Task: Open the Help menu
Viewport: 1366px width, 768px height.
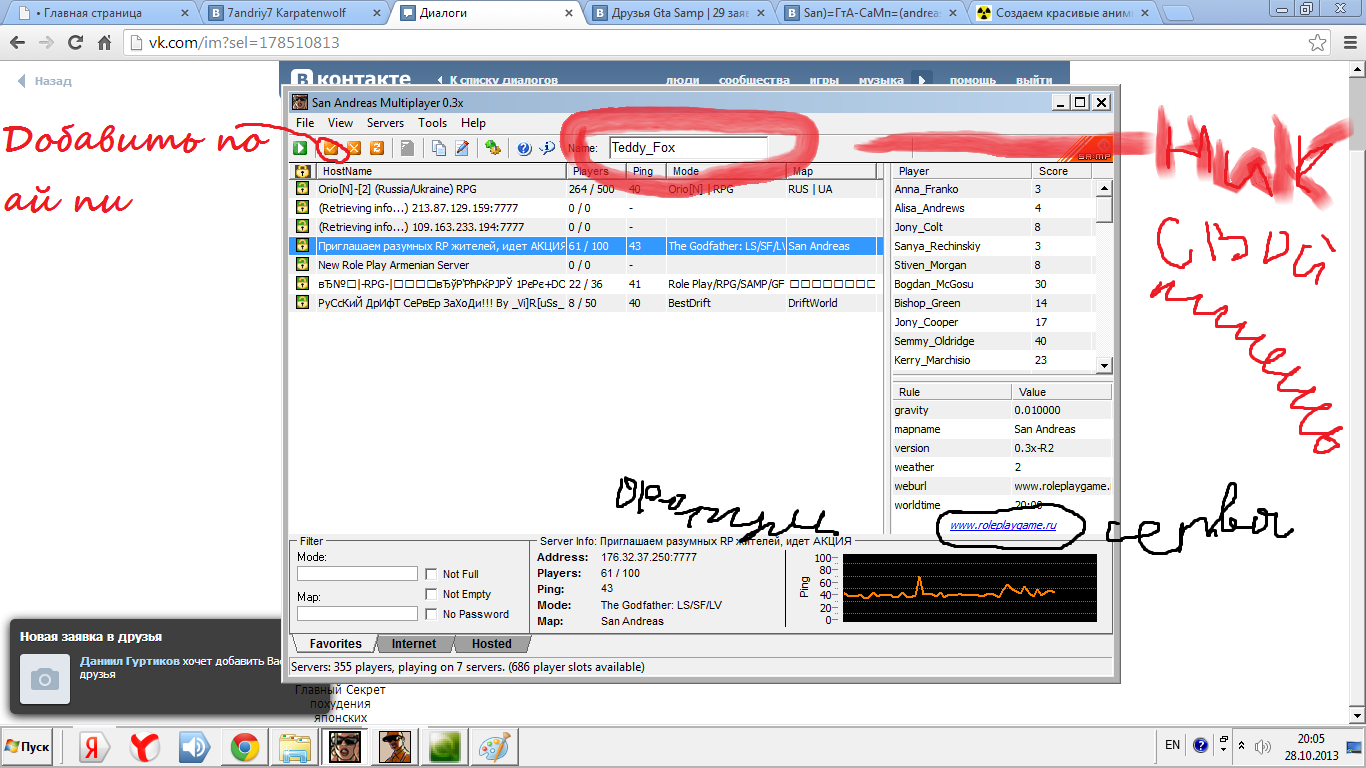Action: tap(473, 123)
